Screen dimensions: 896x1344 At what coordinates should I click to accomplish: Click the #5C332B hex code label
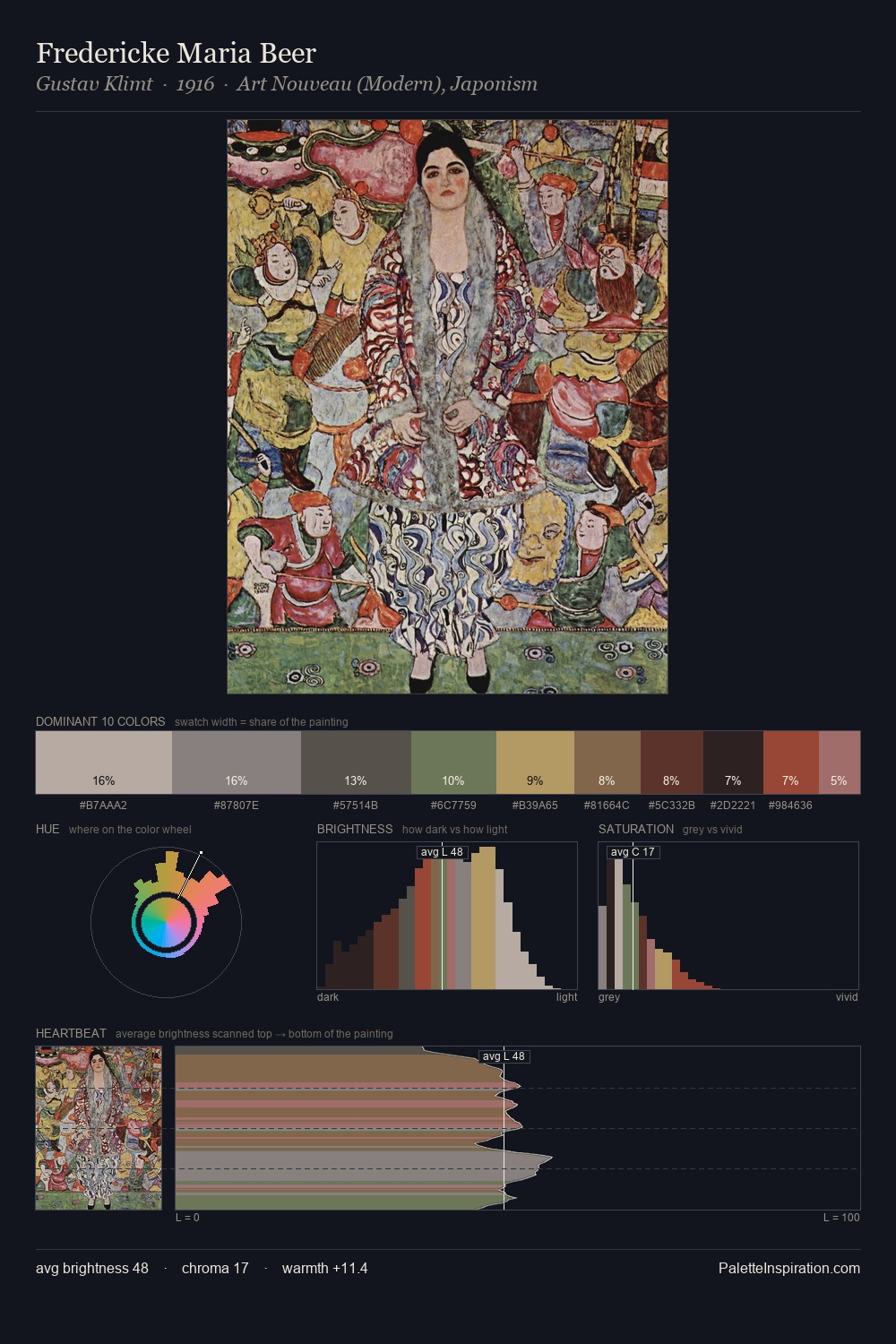672,806
